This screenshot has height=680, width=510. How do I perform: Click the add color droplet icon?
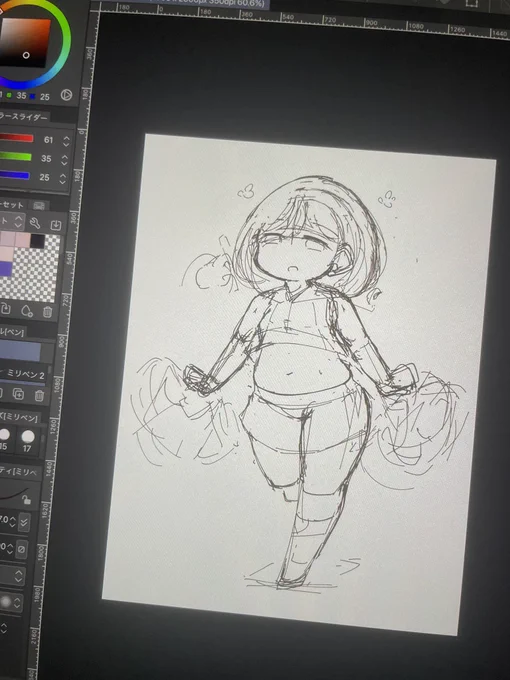coord(26,310)
